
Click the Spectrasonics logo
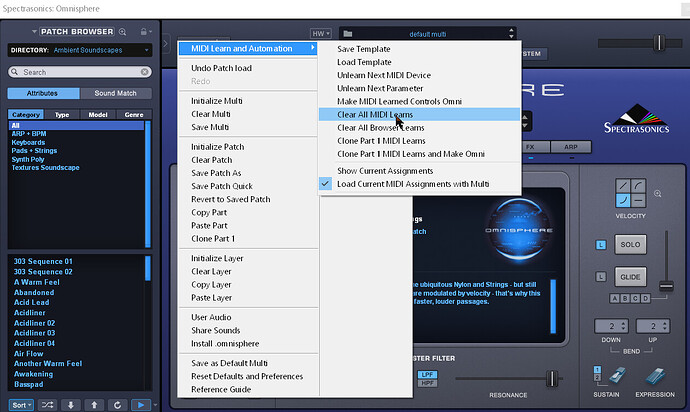(636, 119)
